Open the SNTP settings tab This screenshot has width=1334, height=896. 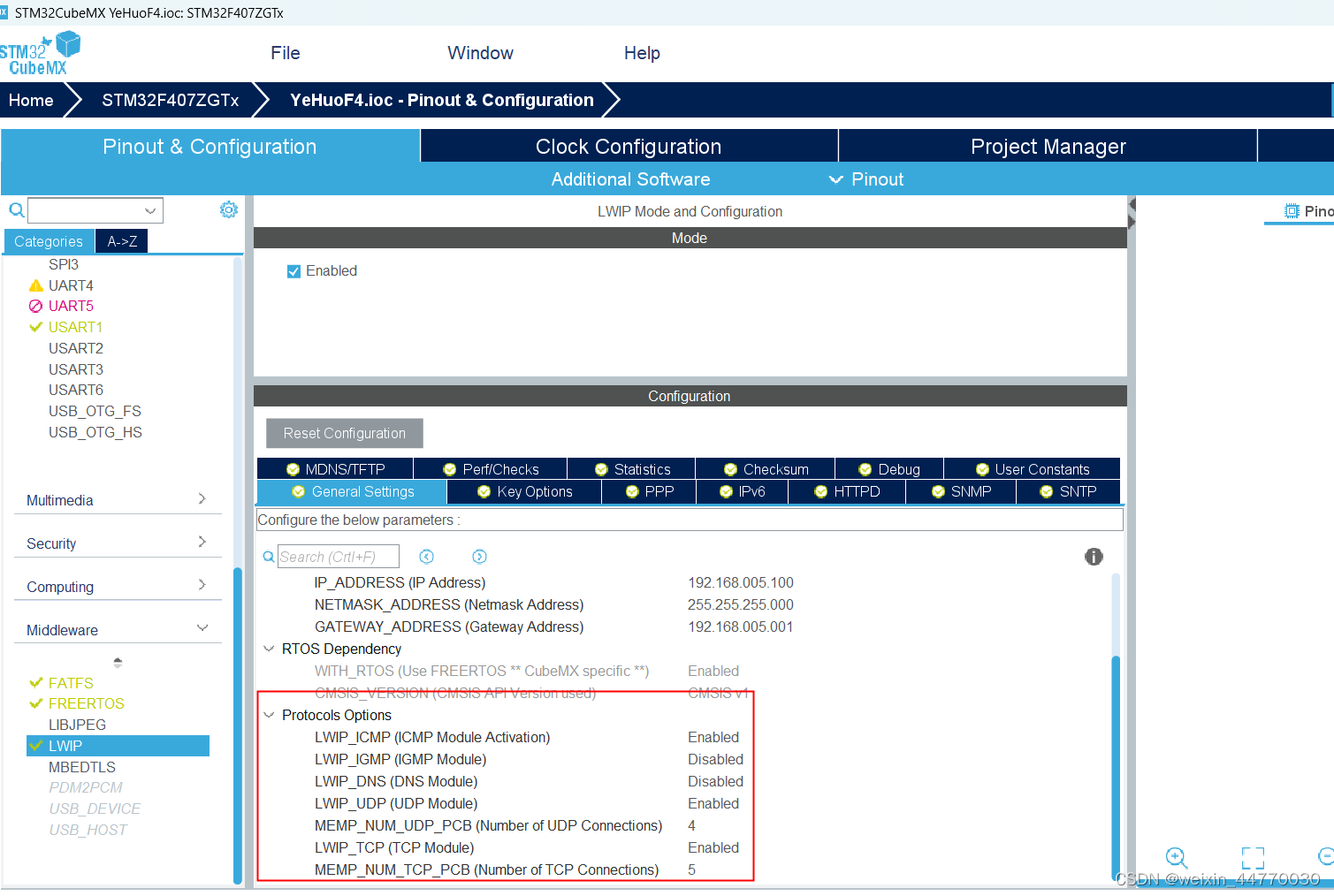tap(1068, 491)
